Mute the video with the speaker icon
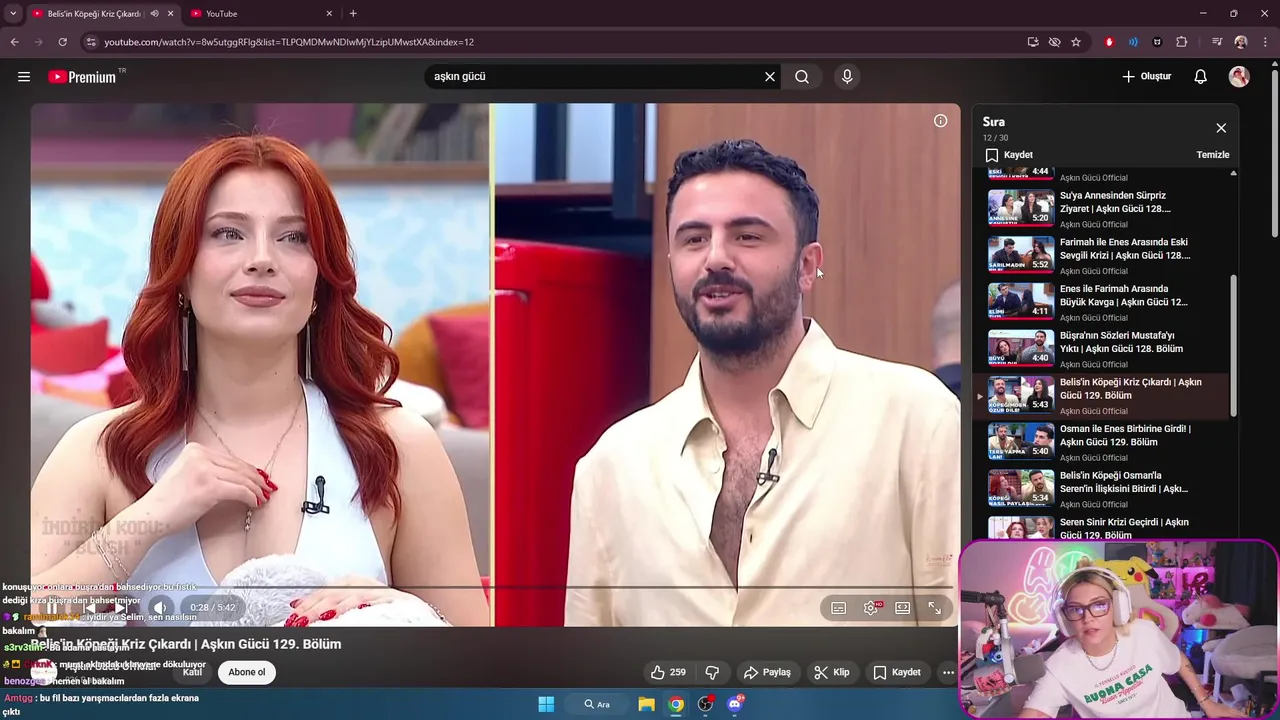 pos(159,608)
